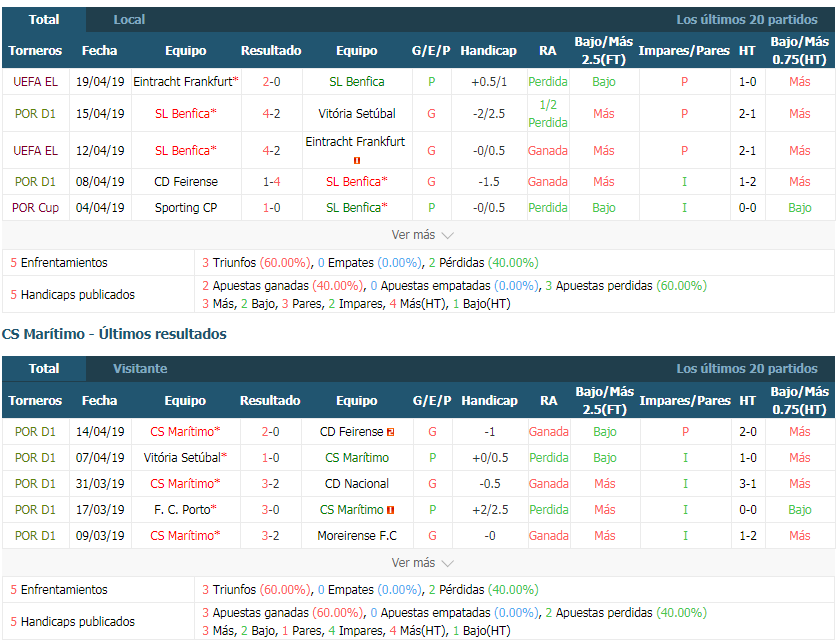This screenshot has width=838, height=642.
Task: Open 'Los últimos 20 partidos' beside the Local tab
Action: coord(747,20)
